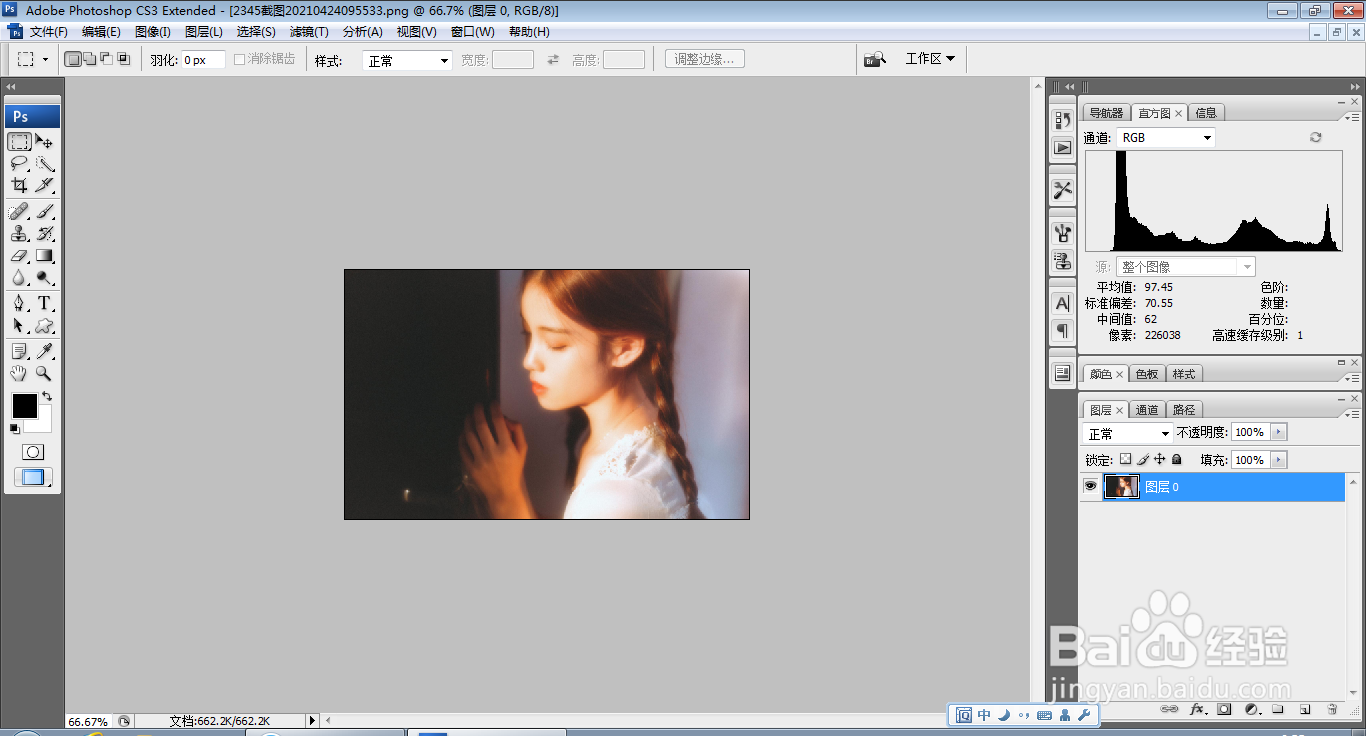The width and height of the screenshot is (1366, 736).
Task: Reset default foreground and background colors
Action: pyautogui.click(x=15, y=429)
